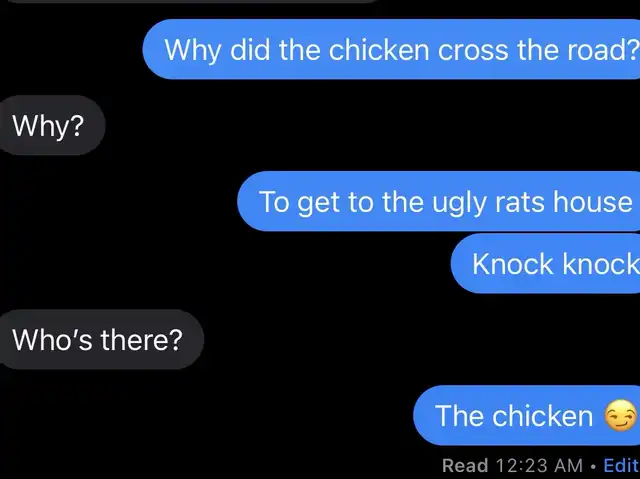
Task: Click the capitalized word "Knock"
Action: (x=513, y=264)
